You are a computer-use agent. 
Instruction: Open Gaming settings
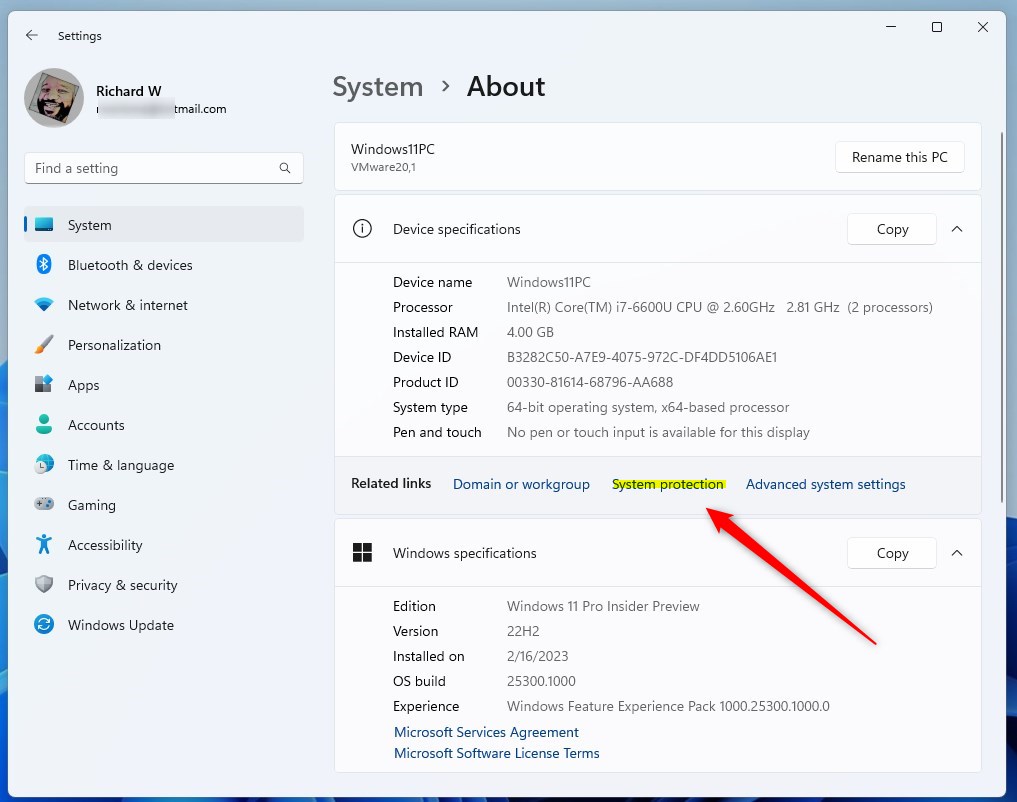click(x=92, y=505)
